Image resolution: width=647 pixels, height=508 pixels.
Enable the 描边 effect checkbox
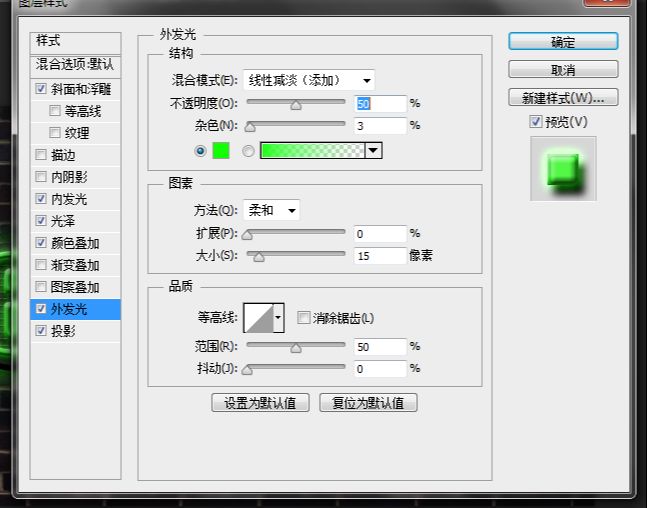coord(40,155)
